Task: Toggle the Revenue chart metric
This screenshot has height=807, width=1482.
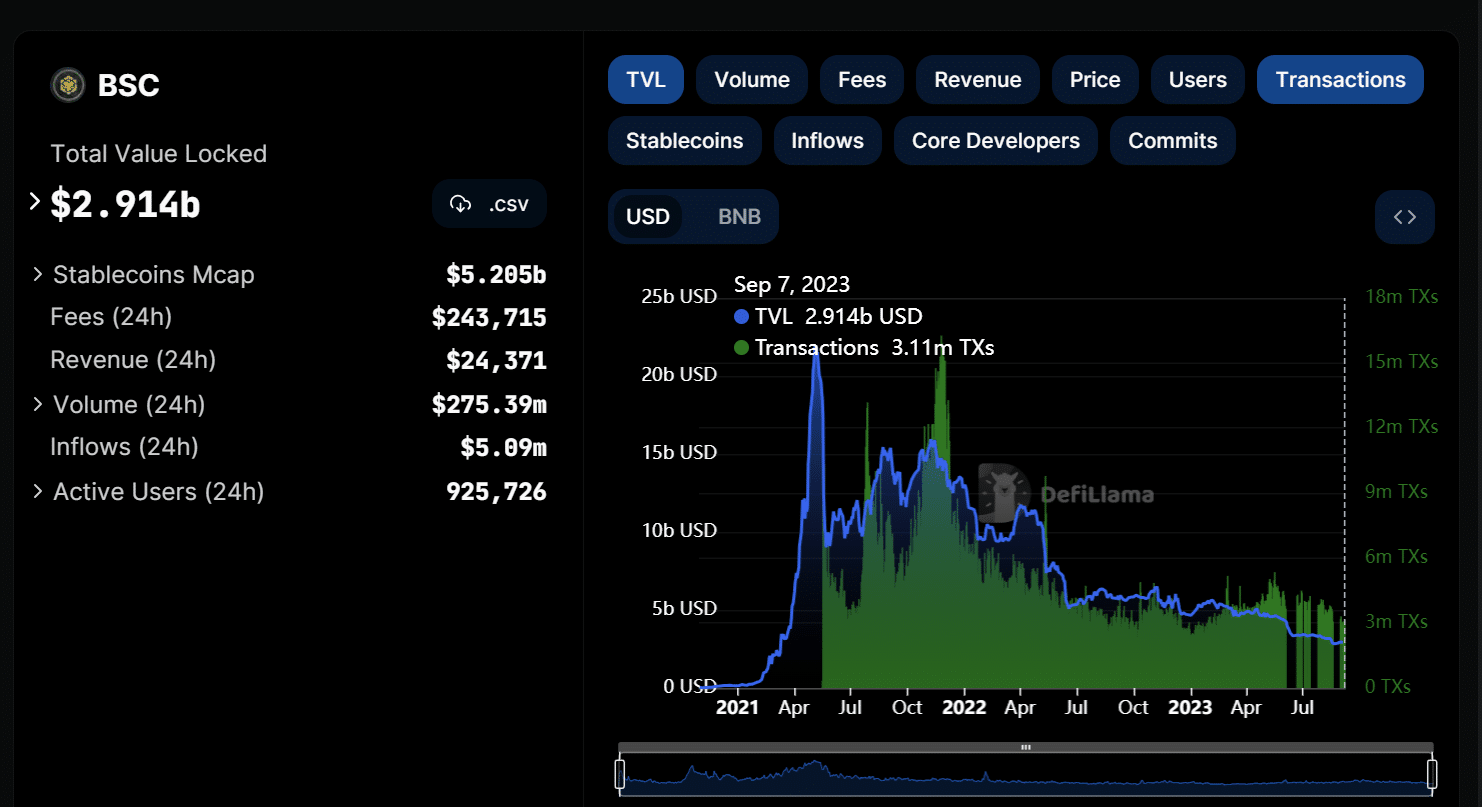Action: pos(978,80)
